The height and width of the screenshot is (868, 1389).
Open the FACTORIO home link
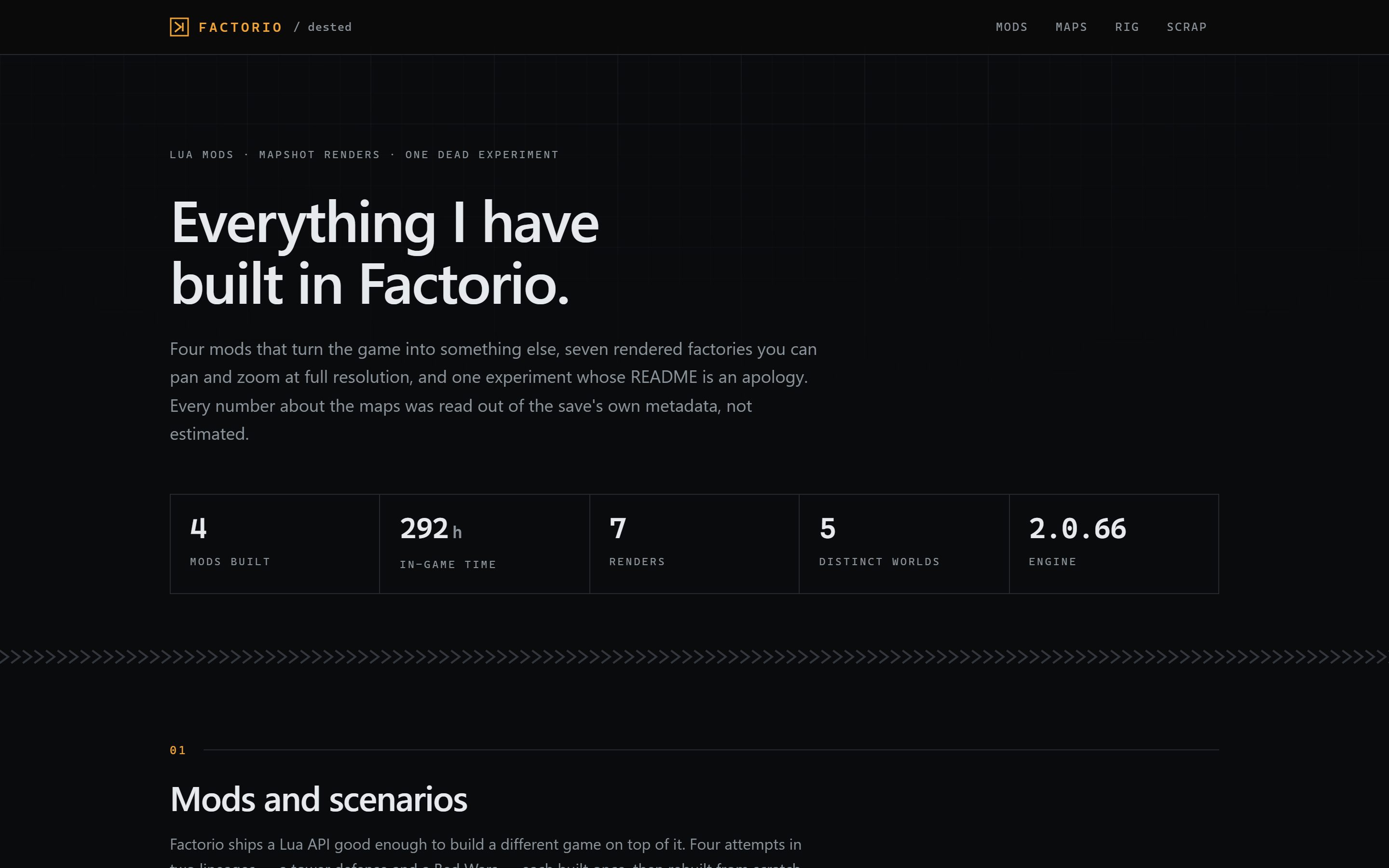(x=240, y=27)
